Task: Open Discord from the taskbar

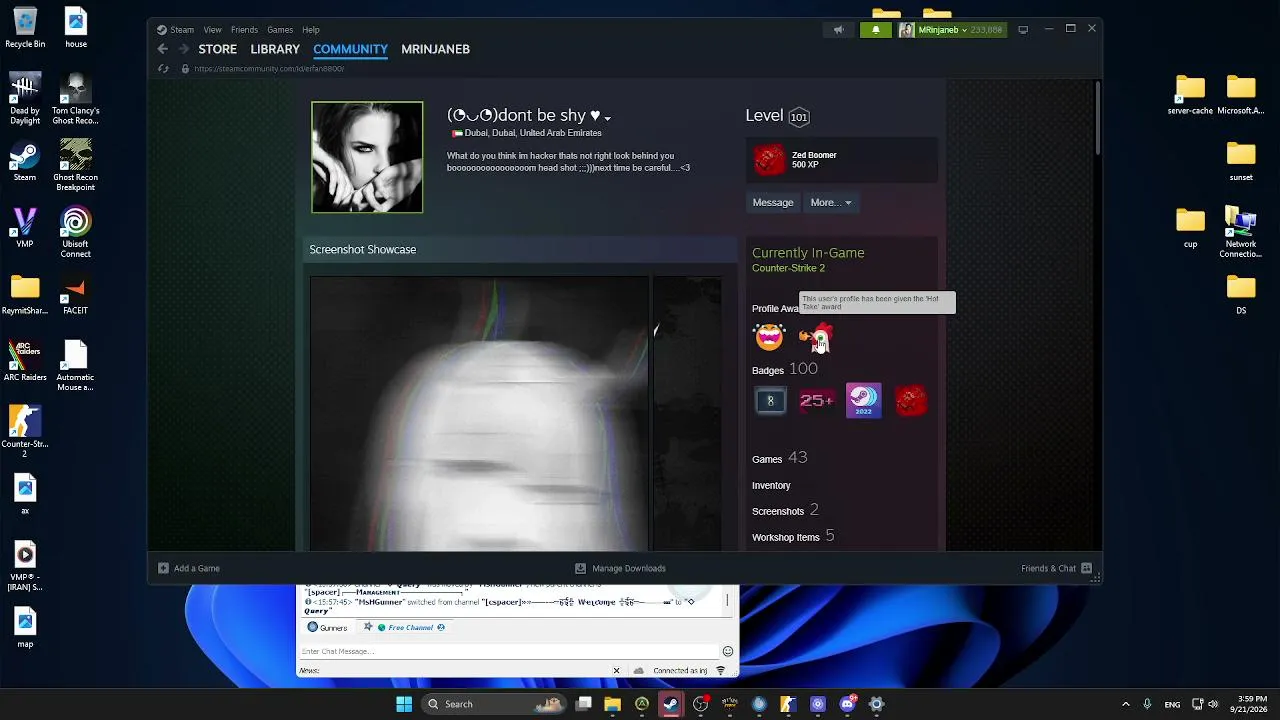Action: [x=847, y=704]
